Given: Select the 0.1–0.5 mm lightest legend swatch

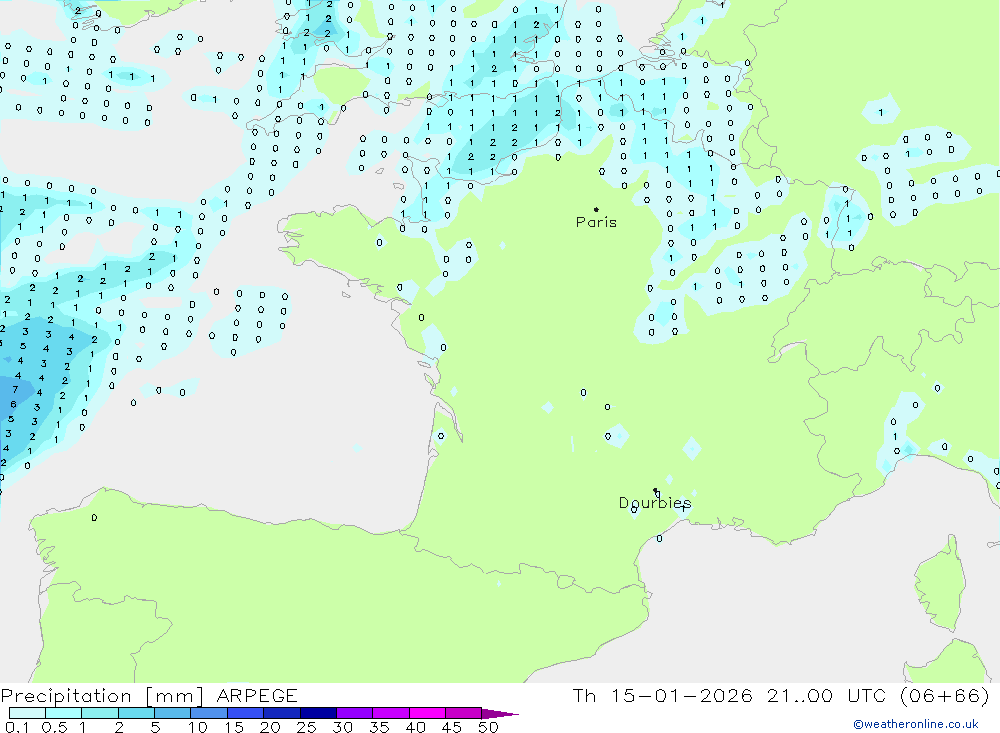Looking at the screenshot, I should coord(27,713).
